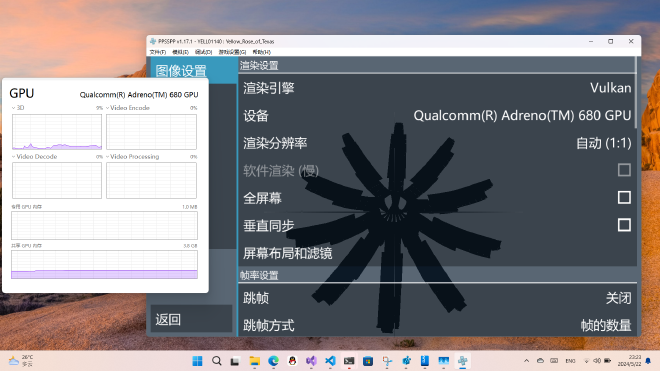Open the taskbar clock showing 22:23
Screen dimensions: 660x371
coord(630,361)
